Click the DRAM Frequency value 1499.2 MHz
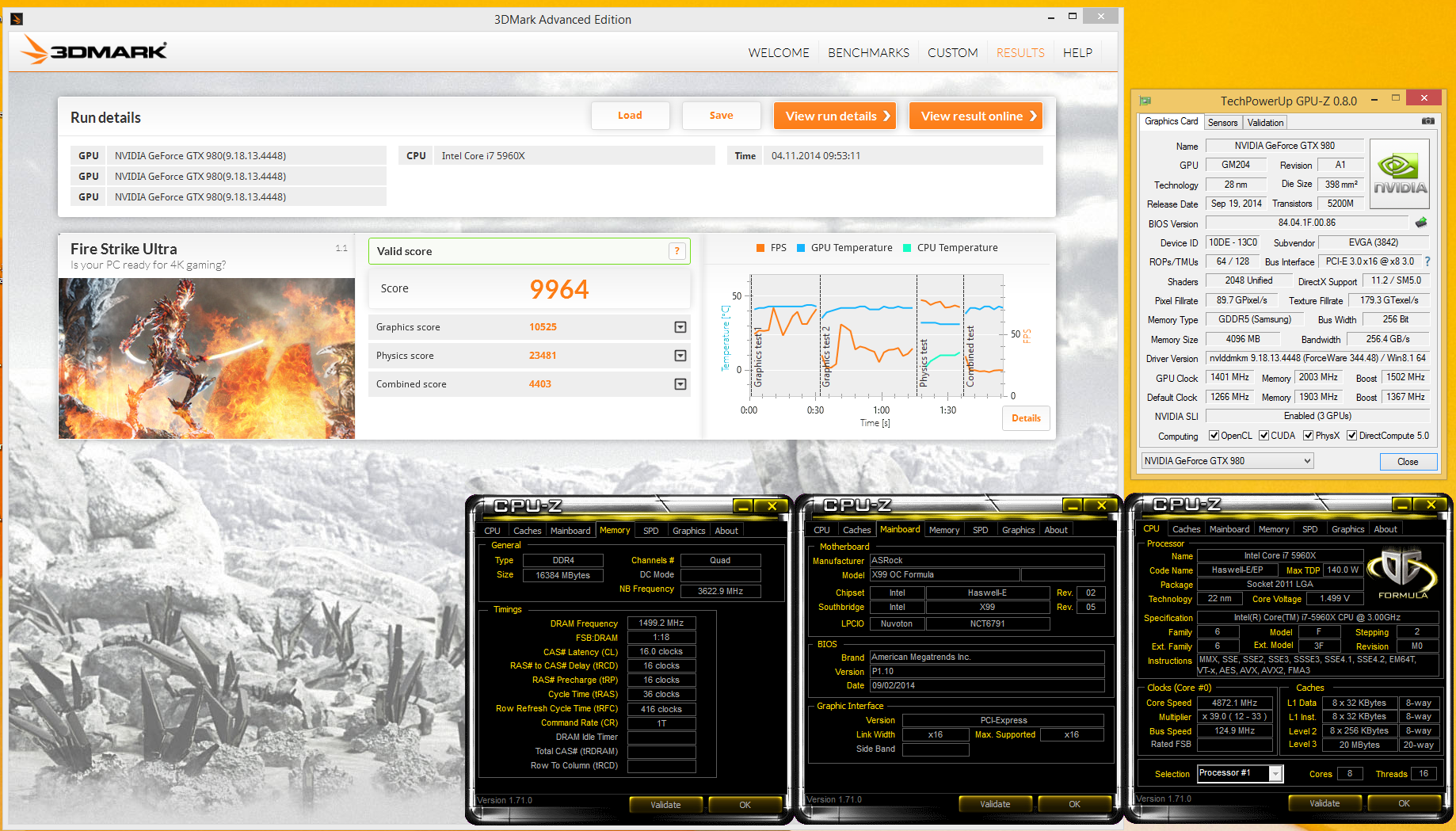The width and height of the screenshot is (1456, 831). (661, 623)
